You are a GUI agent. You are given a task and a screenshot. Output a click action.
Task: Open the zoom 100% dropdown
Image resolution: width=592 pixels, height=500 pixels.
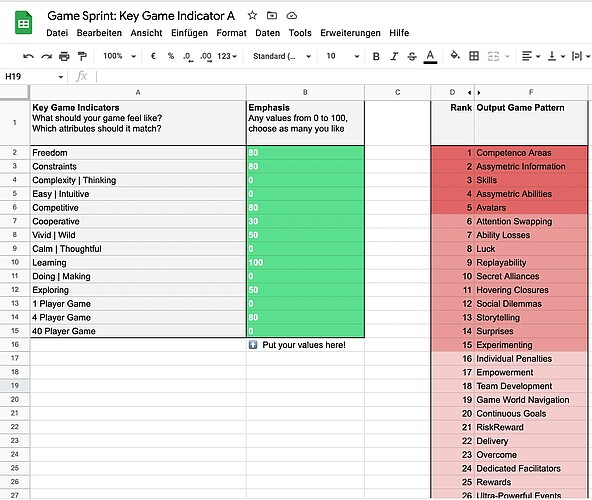[x=119, y=56]
